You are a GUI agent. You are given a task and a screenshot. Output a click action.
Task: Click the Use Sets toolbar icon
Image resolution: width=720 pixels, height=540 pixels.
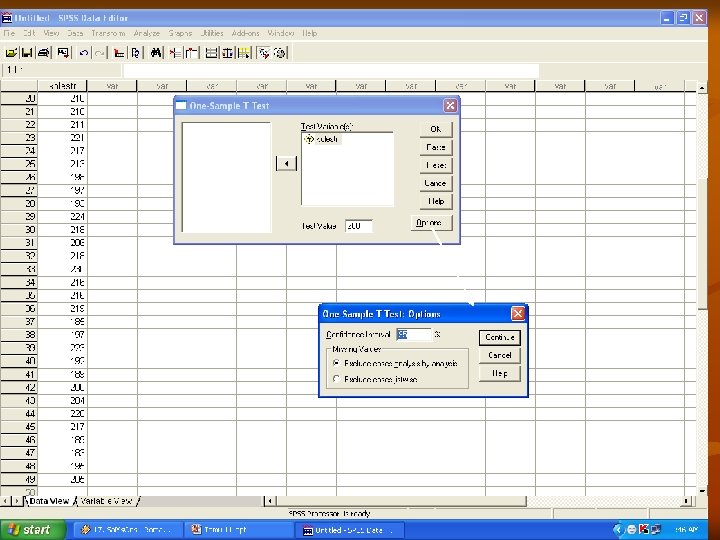(280, 53)
